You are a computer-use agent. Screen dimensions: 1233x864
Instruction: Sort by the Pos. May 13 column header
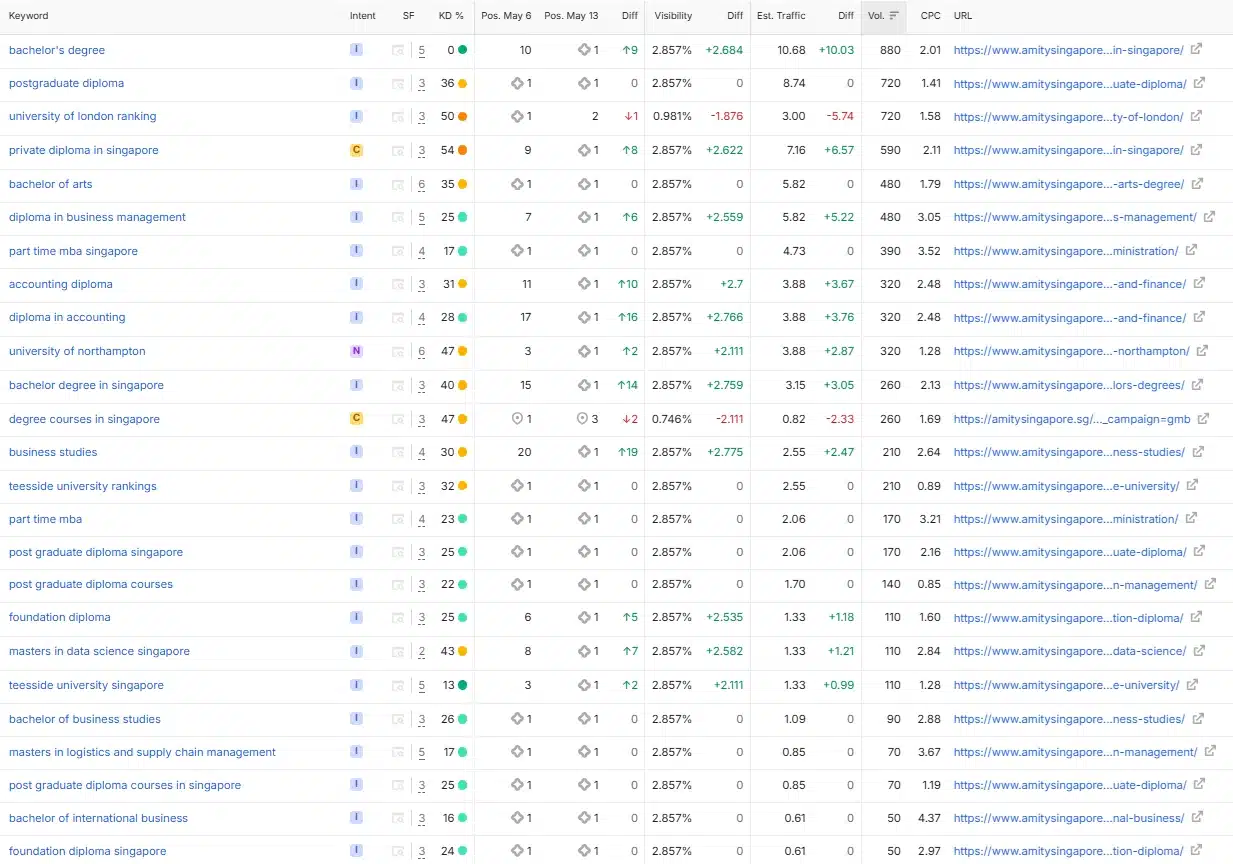(571, 16)
